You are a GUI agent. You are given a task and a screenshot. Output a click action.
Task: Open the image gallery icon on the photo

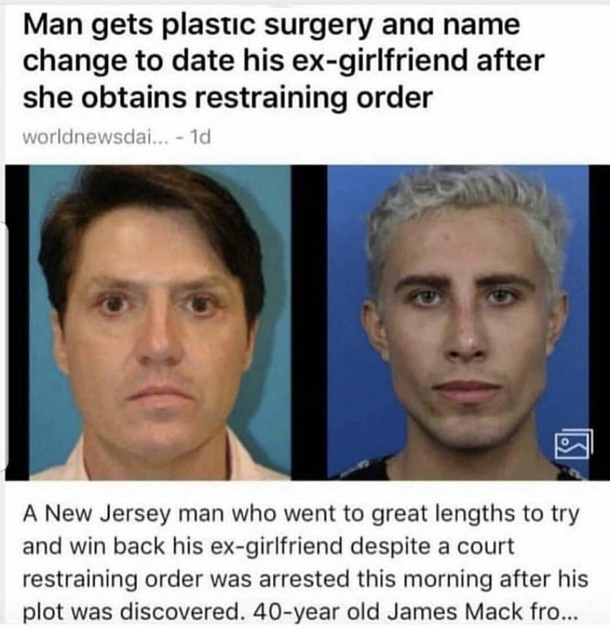pos(574,444)
